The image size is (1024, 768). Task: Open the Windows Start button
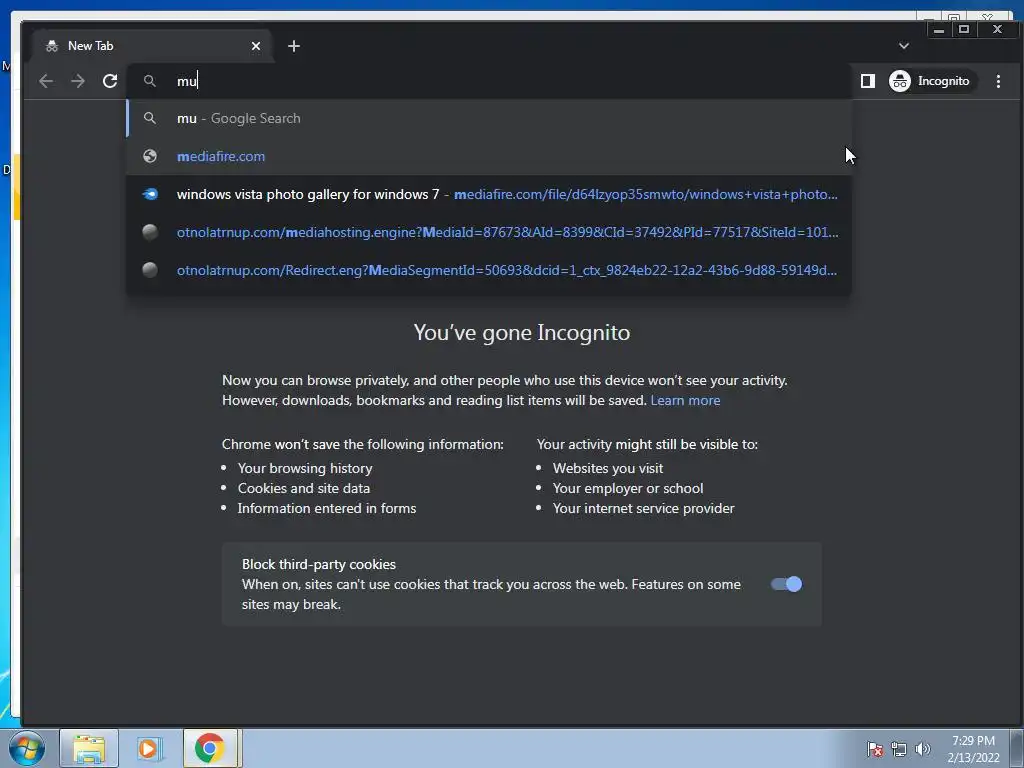click(x=27, y=748)
